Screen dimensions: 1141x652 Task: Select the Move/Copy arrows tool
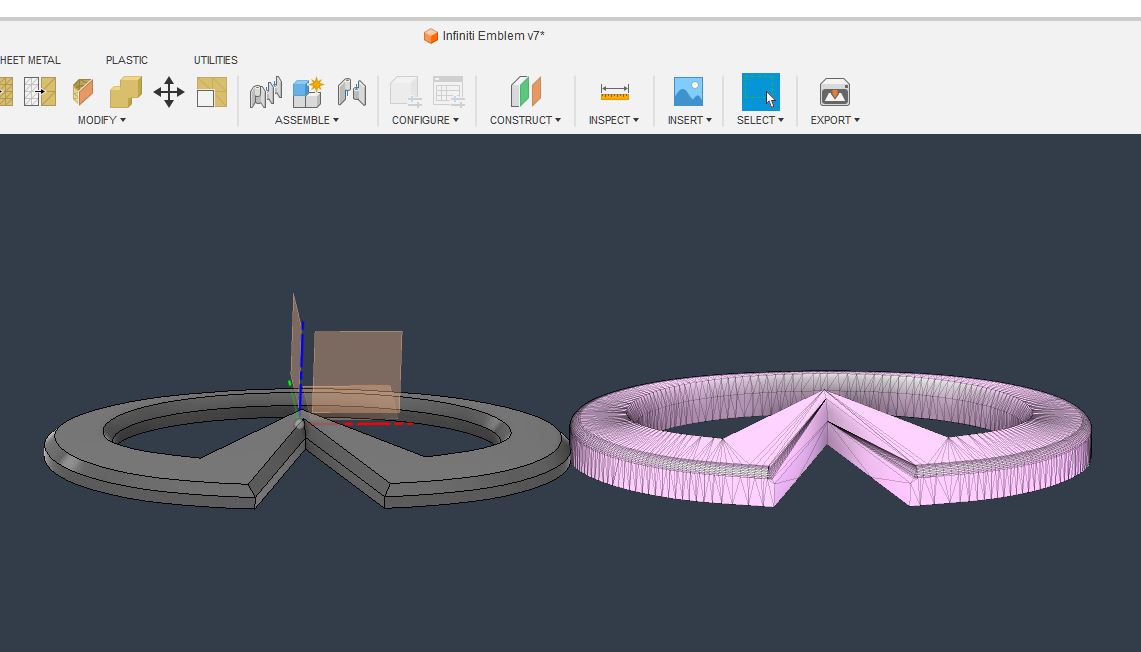click(169, 93)
